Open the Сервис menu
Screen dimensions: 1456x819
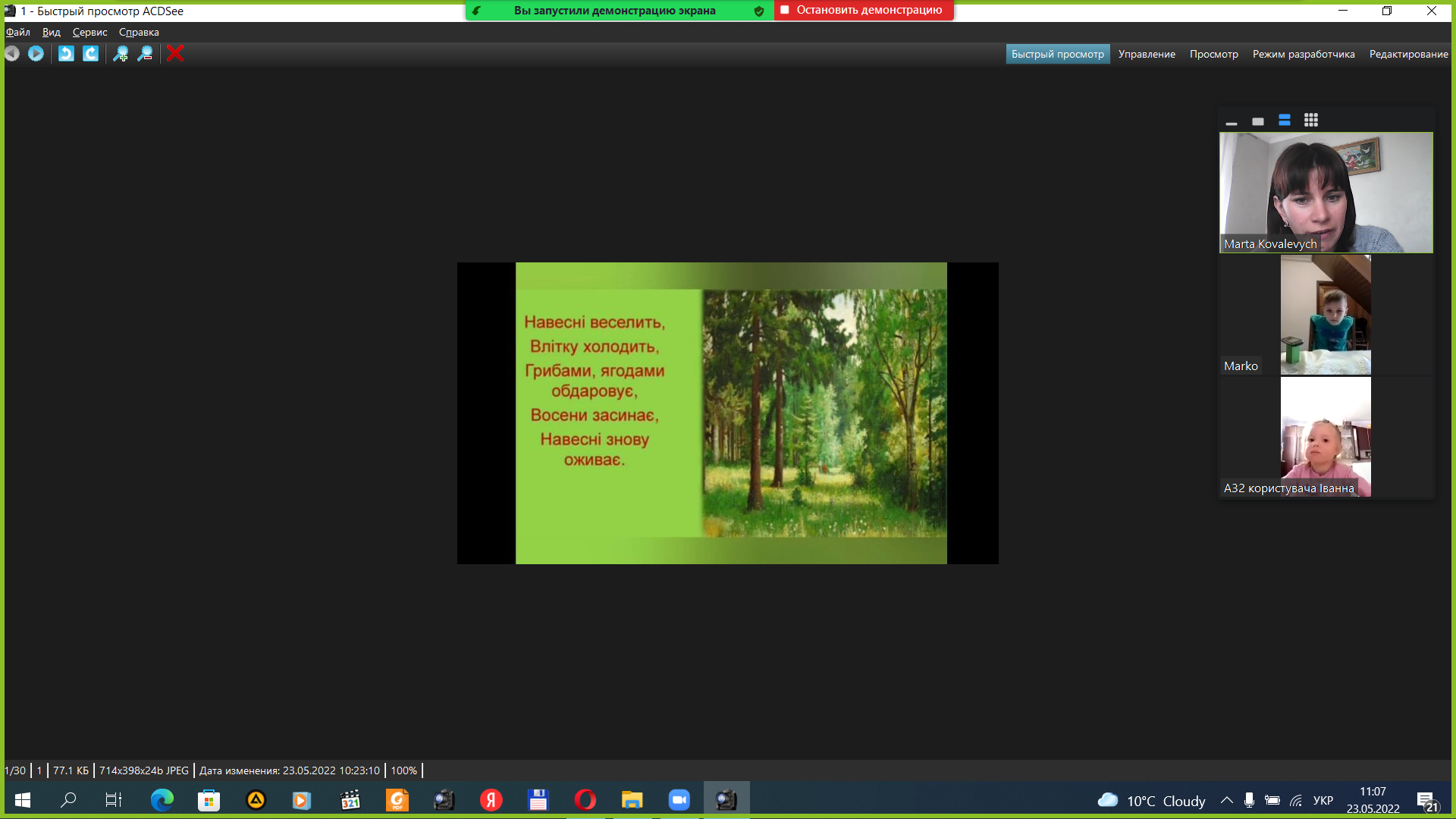(x=89, y=32)
